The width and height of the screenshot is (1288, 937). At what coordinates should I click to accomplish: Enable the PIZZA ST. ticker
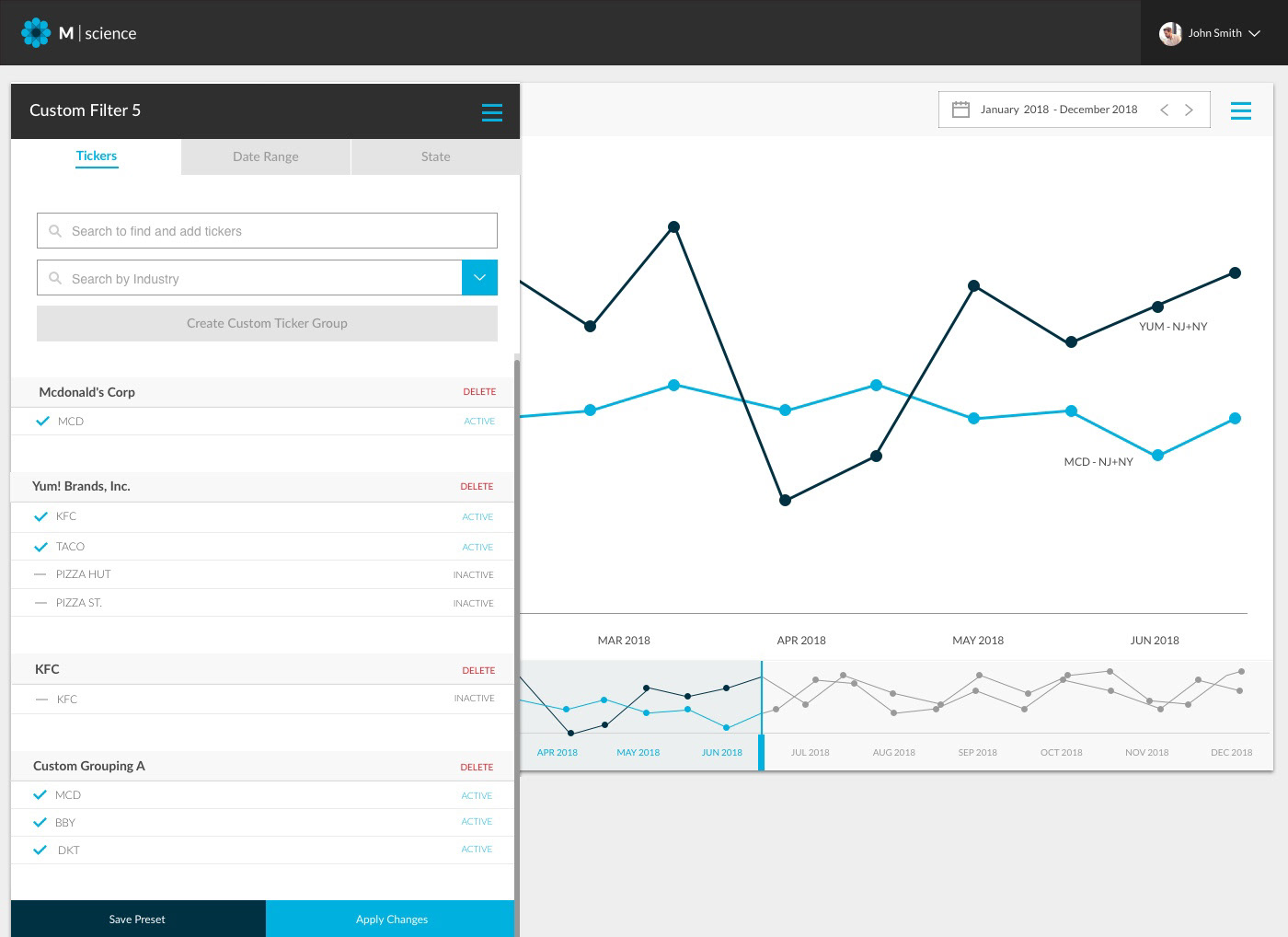pos(40,603)
